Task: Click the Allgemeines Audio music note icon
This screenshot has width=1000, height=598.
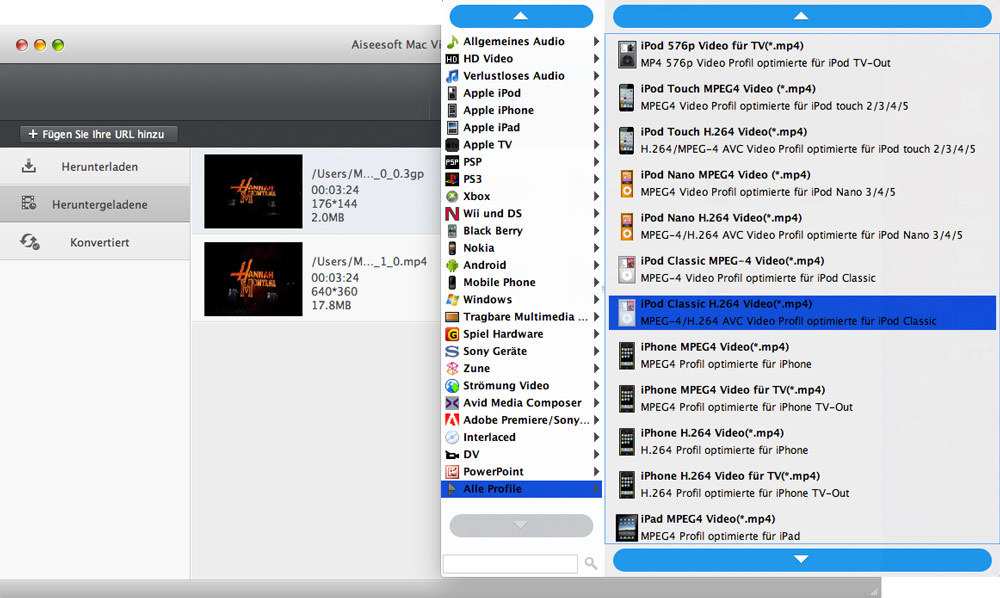Action: point(452,41)
